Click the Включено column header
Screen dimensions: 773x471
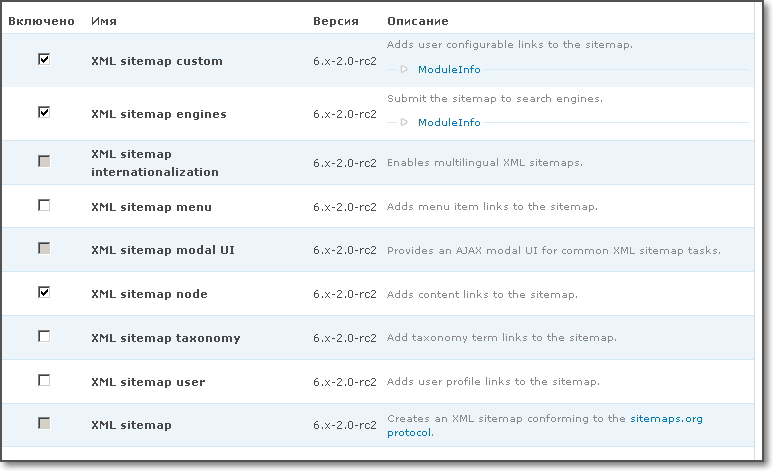point(41,21)
